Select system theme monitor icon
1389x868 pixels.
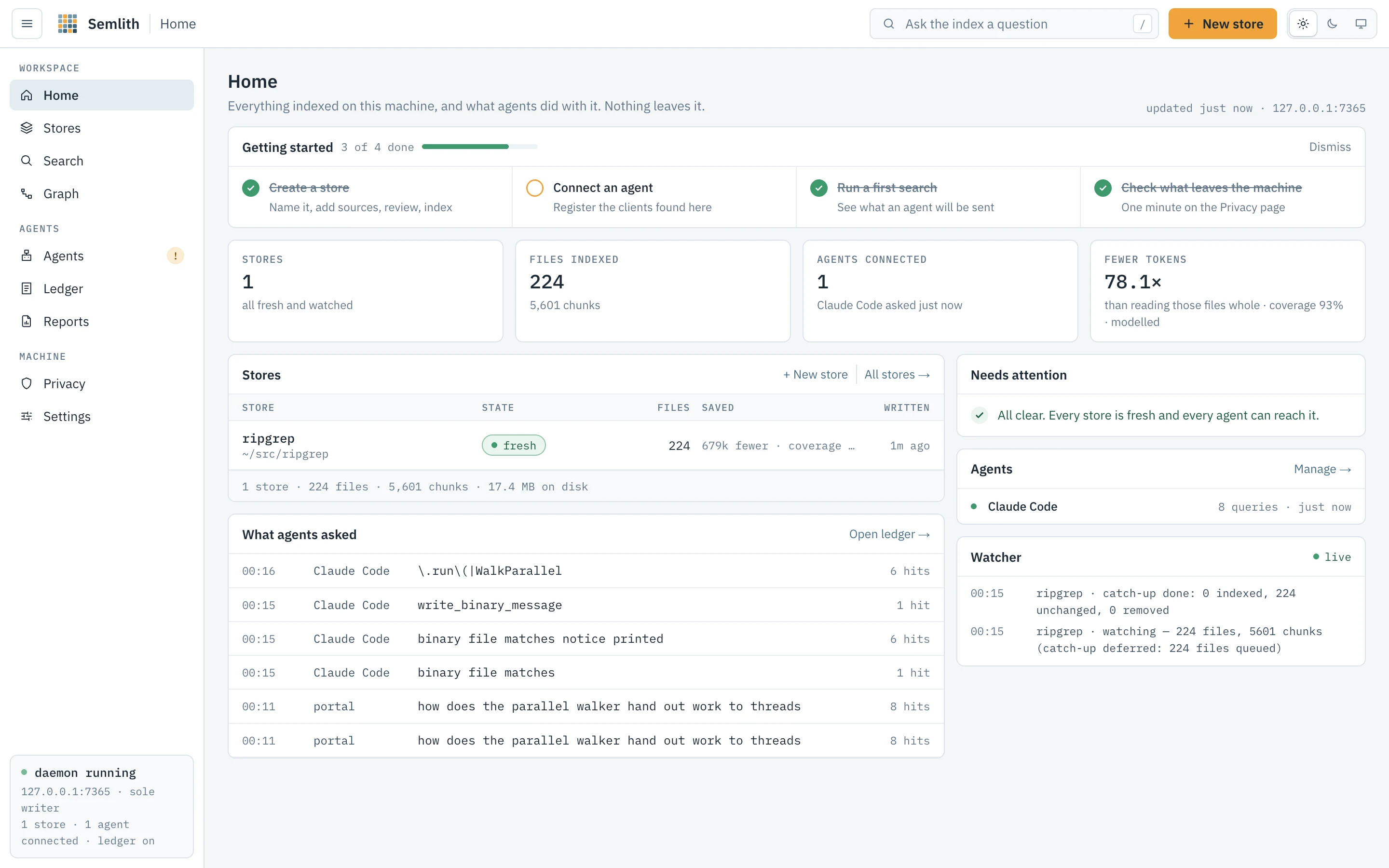pos(1361,24)
